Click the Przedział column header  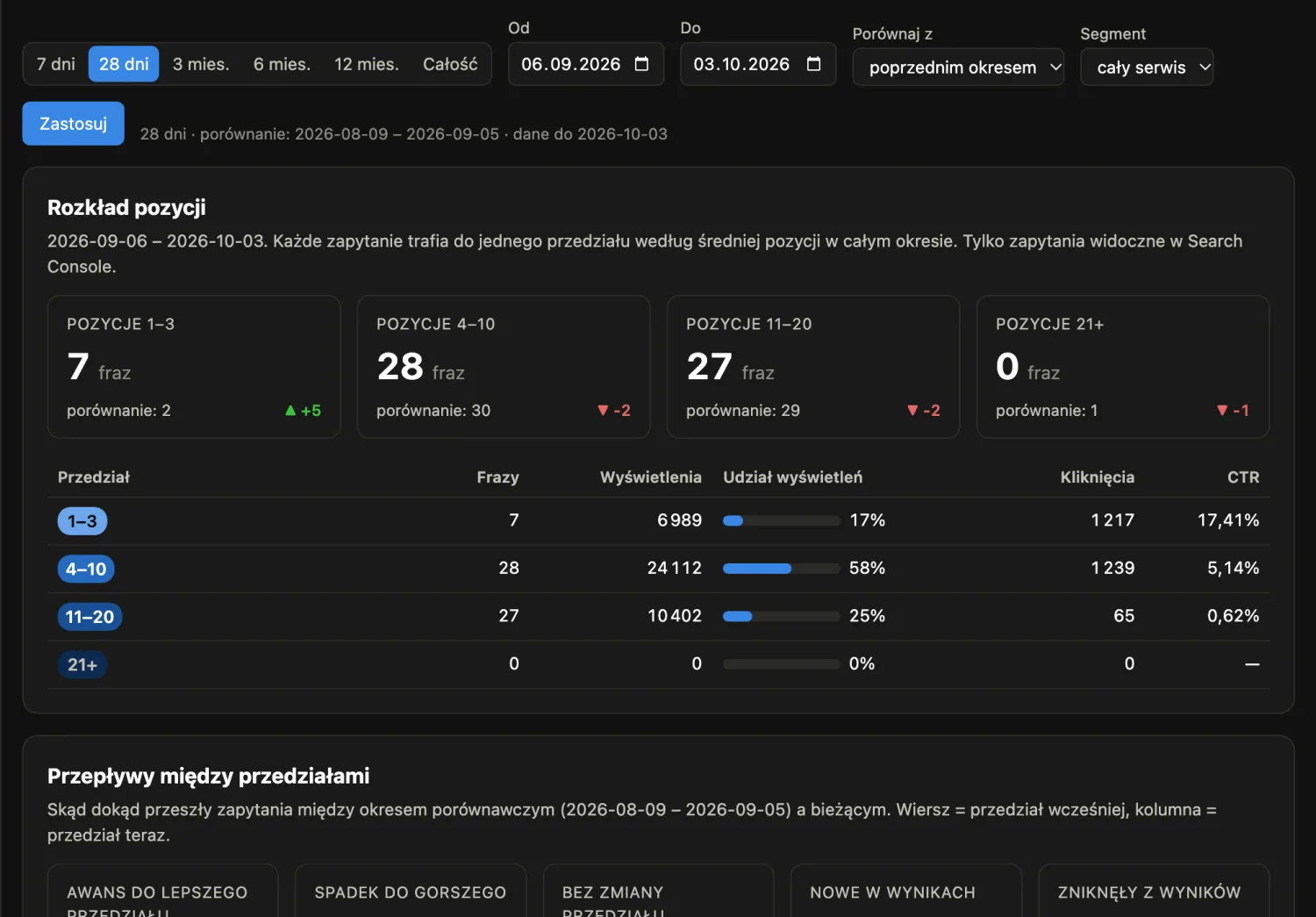point(94,477)
